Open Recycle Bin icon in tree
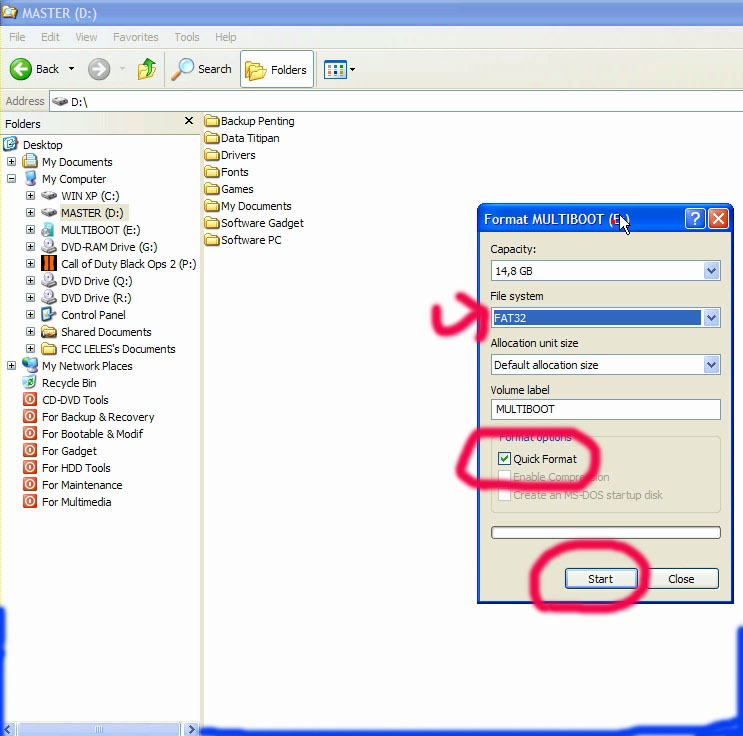Screen dimensions: 743x736 tap(30, 382)
